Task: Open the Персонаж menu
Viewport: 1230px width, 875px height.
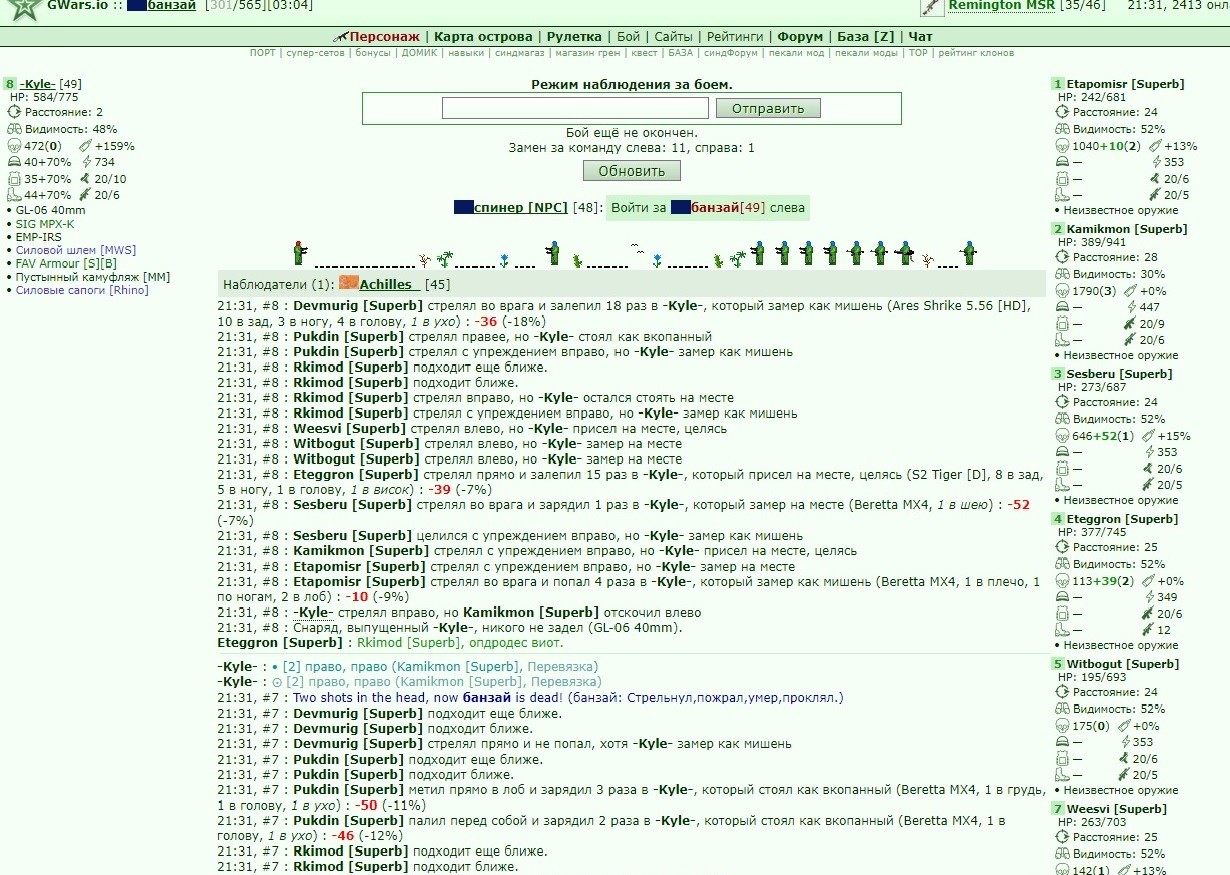Action: [x=385, y=37]
